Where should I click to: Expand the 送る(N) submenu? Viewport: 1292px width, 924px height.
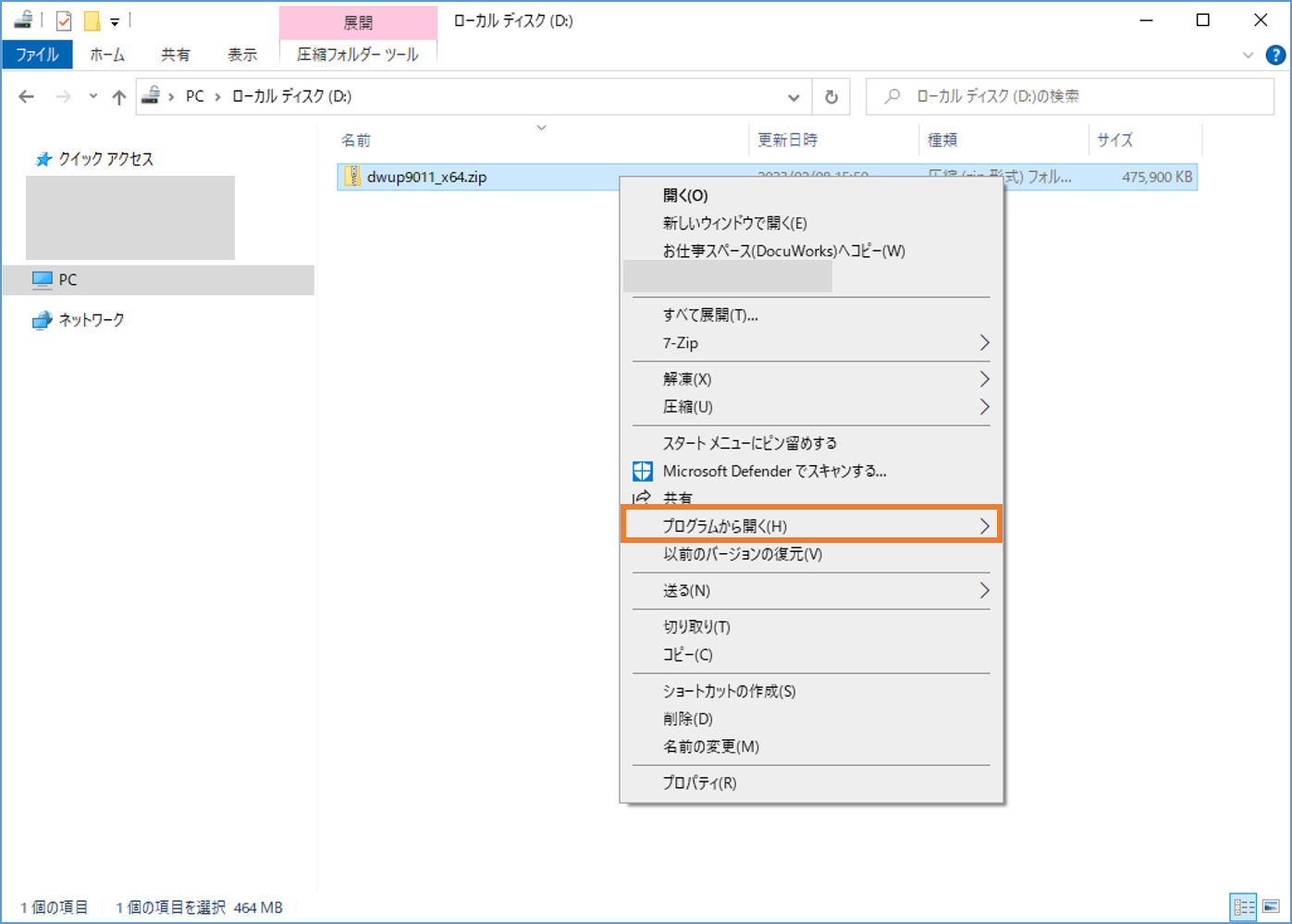[811, 590]
